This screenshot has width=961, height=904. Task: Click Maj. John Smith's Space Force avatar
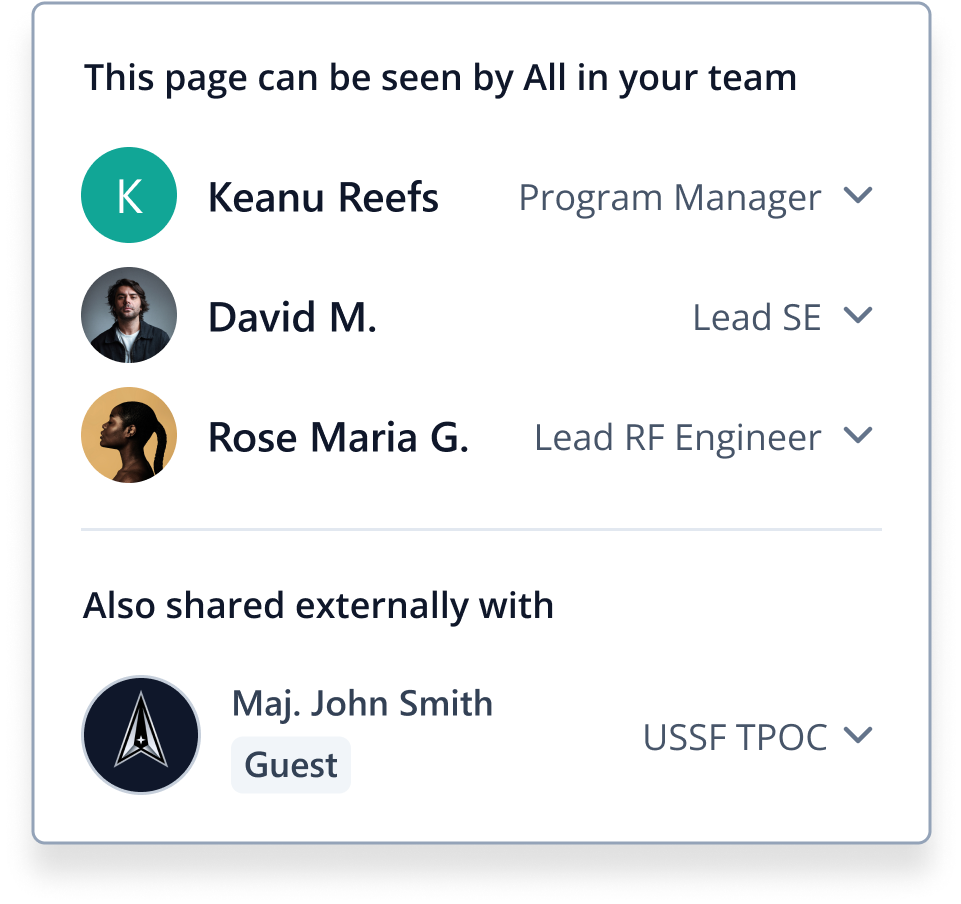141,735
